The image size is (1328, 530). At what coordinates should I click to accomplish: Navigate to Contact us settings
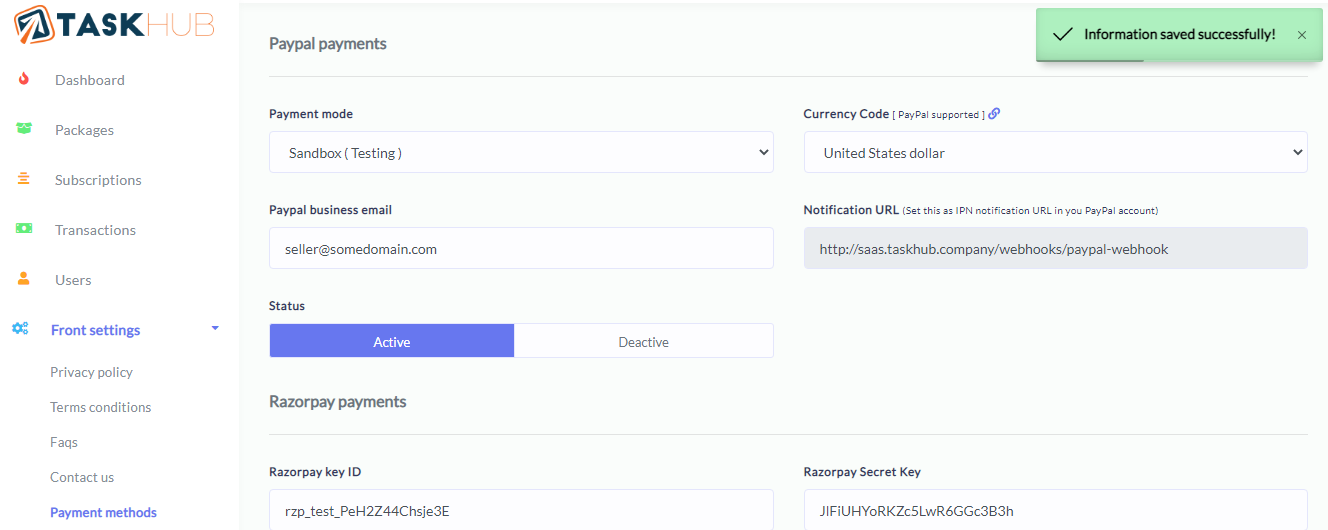82,477
